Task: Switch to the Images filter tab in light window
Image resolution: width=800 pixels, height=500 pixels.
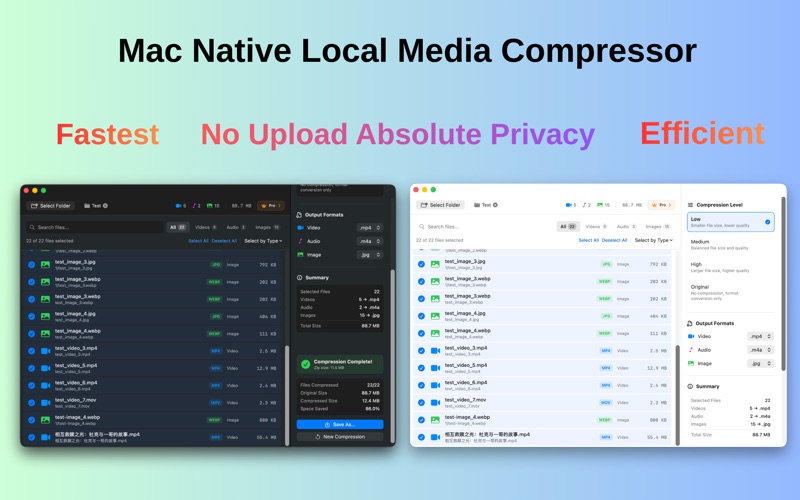Action: [658, 227]
